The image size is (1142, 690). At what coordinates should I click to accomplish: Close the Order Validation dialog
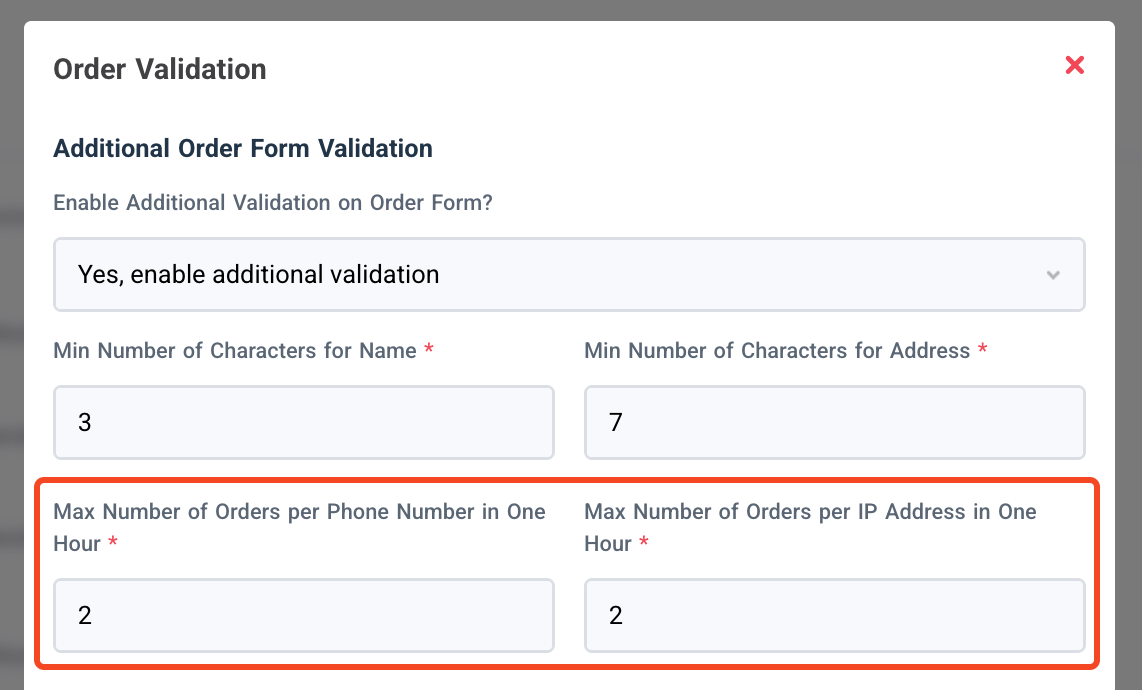coord(1074,65)
